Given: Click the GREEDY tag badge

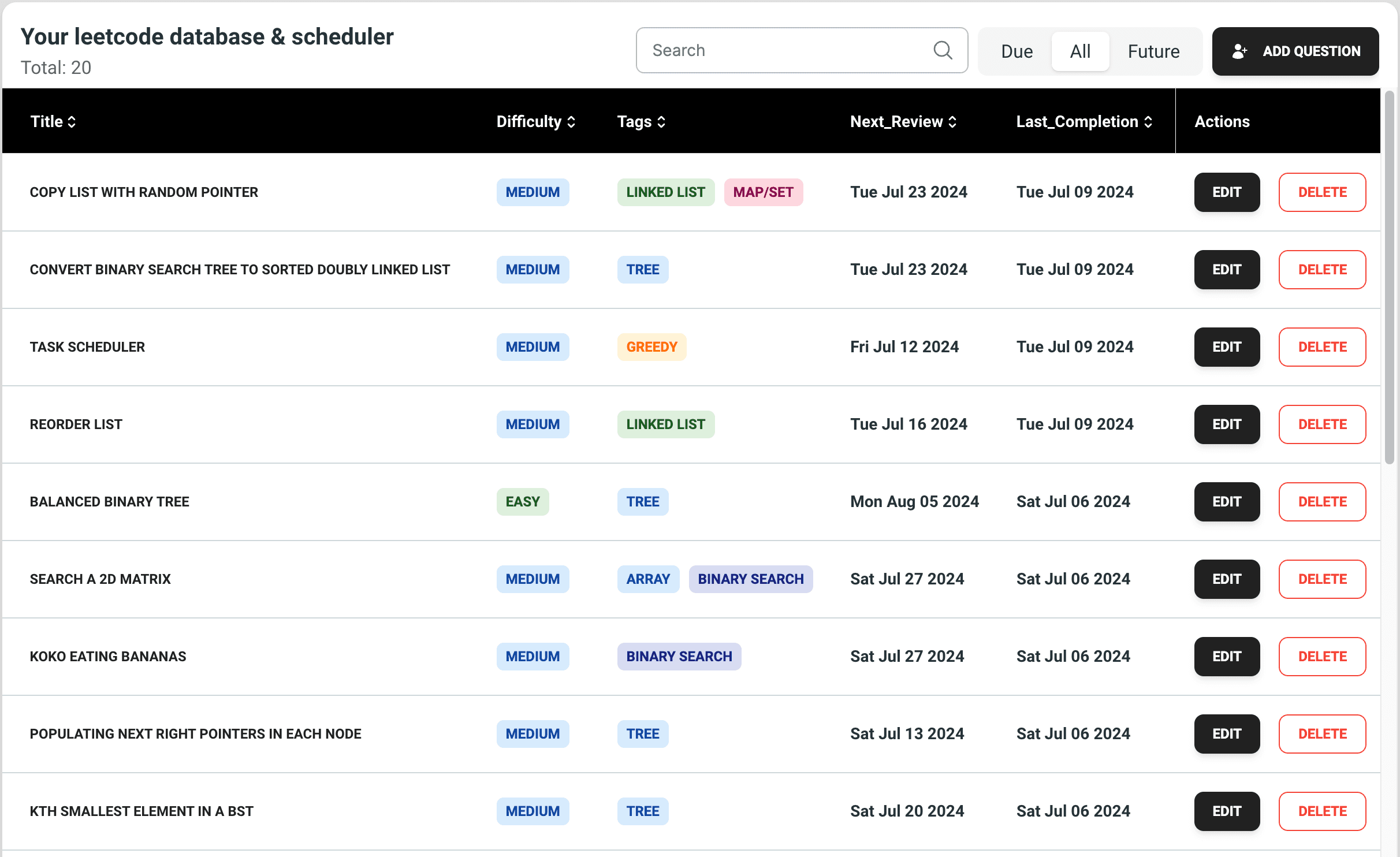Looking at the screenshot, I should pos(651,347).
